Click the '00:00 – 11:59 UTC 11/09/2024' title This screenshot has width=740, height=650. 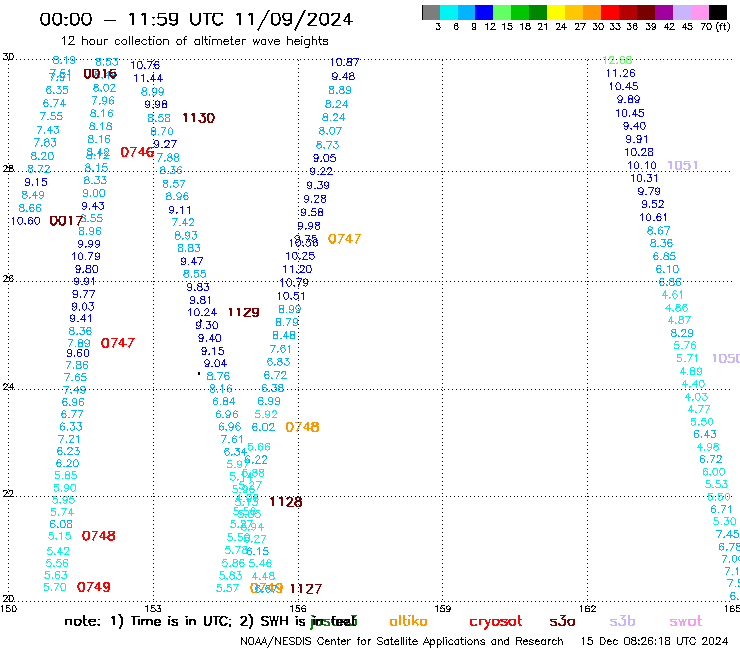196,19
